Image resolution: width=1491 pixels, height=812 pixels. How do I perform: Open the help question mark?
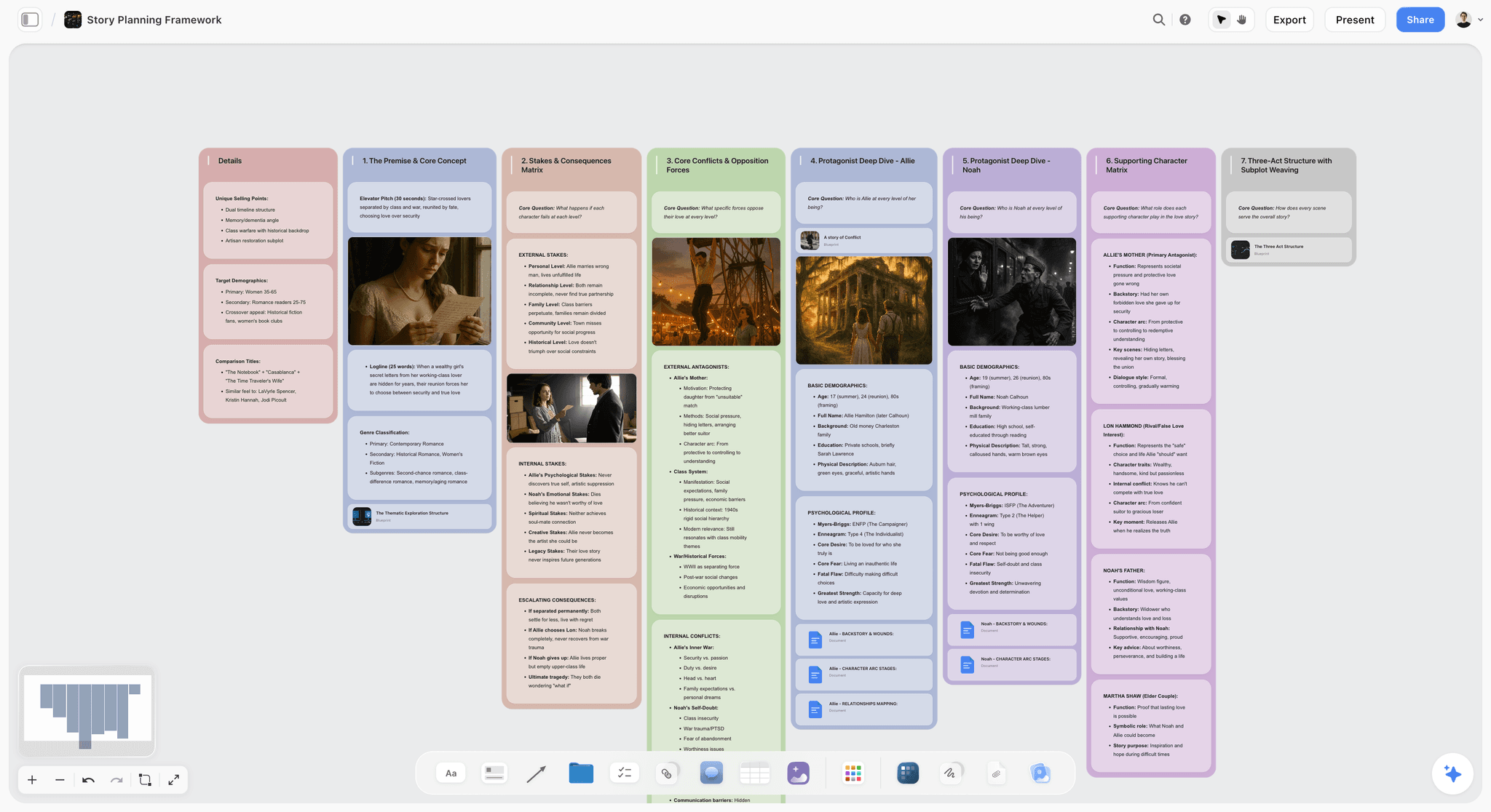(1185, 20)
